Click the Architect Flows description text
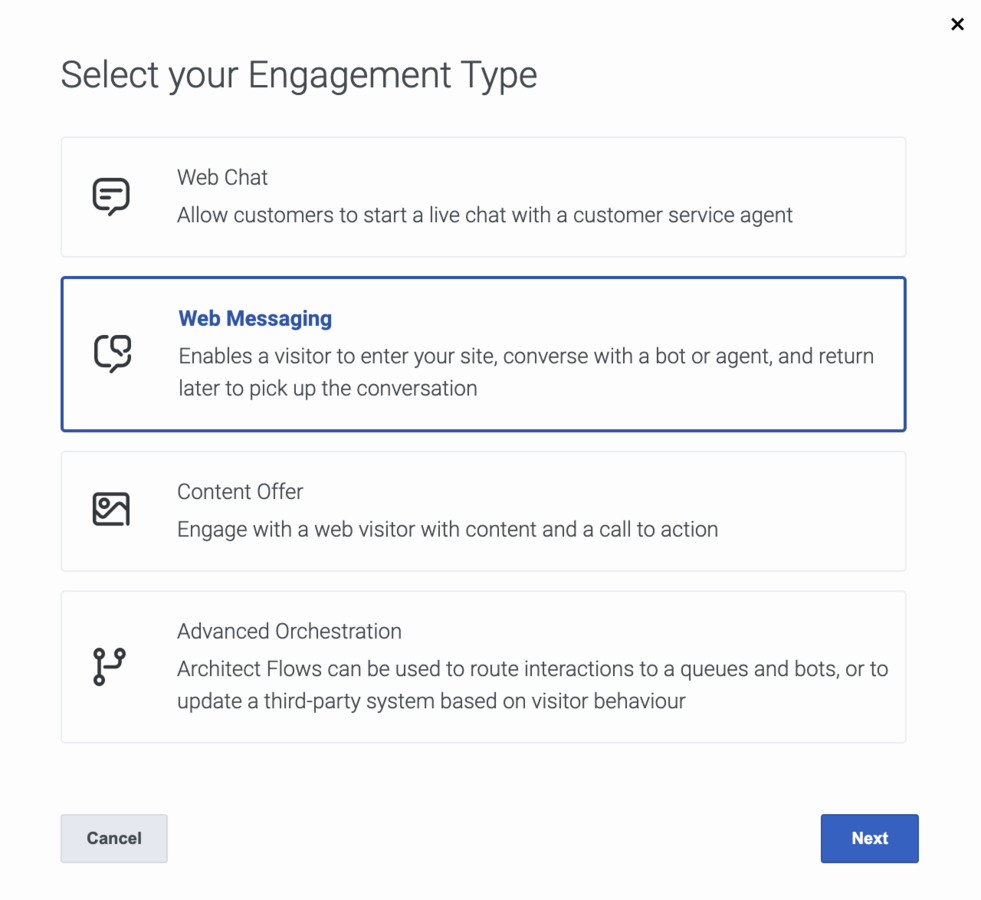The height and width of the screenshot is (900, 981). pos(532,685)
